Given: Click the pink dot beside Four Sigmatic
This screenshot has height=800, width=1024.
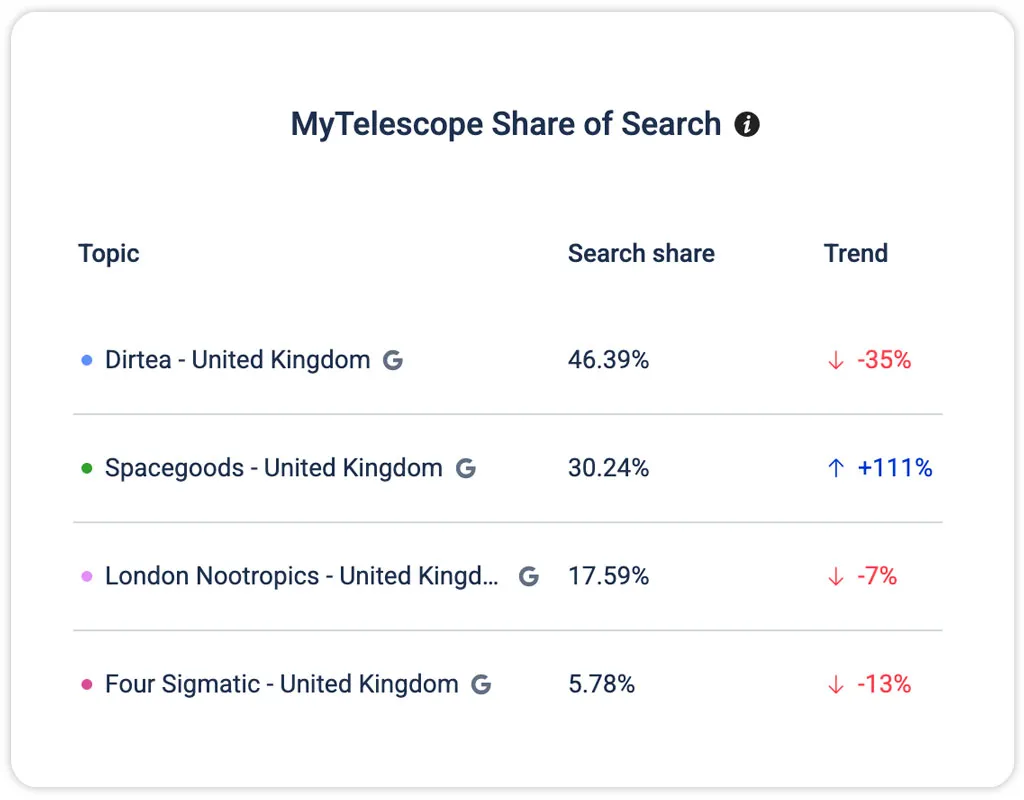Looking at the screenshot, I should (x=86, y=684).
